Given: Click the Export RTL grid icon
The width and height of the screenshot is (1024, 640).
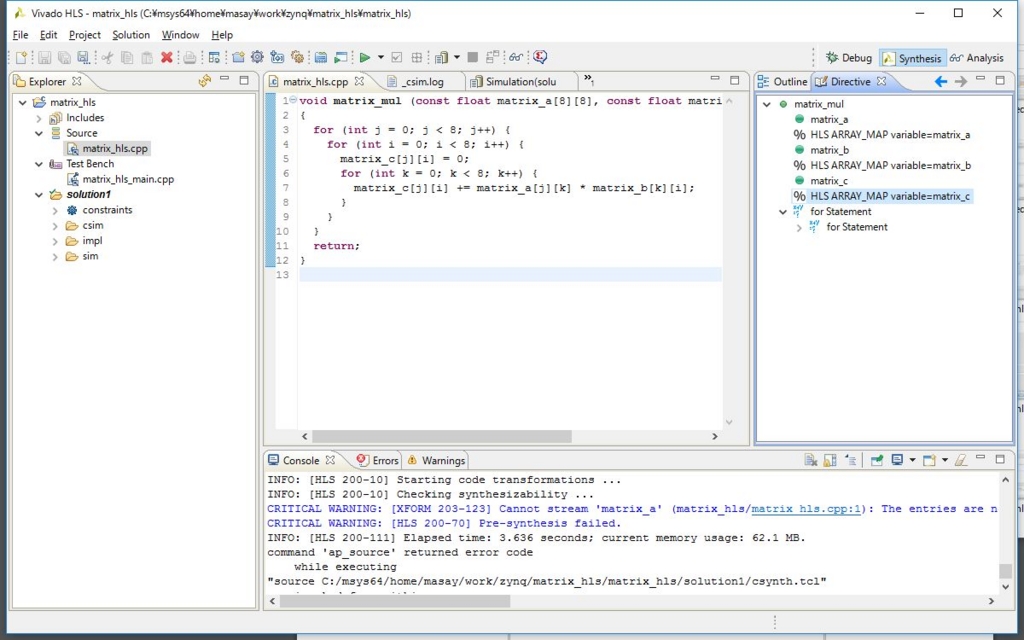Looking at the screenshot, I should click(417, 57).
